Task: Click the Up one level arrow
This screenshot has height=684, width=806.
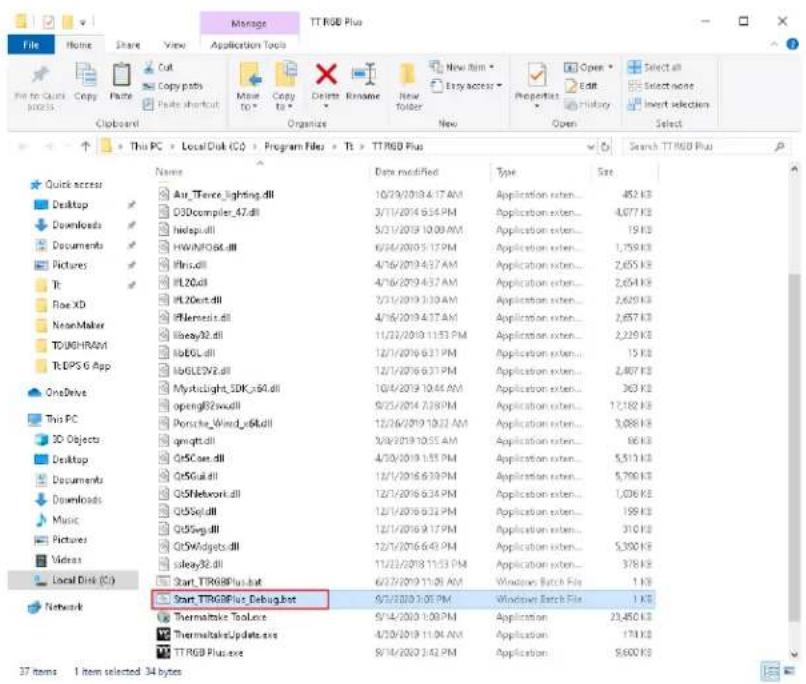Action: pyautogui.click(x=85, y=146)
